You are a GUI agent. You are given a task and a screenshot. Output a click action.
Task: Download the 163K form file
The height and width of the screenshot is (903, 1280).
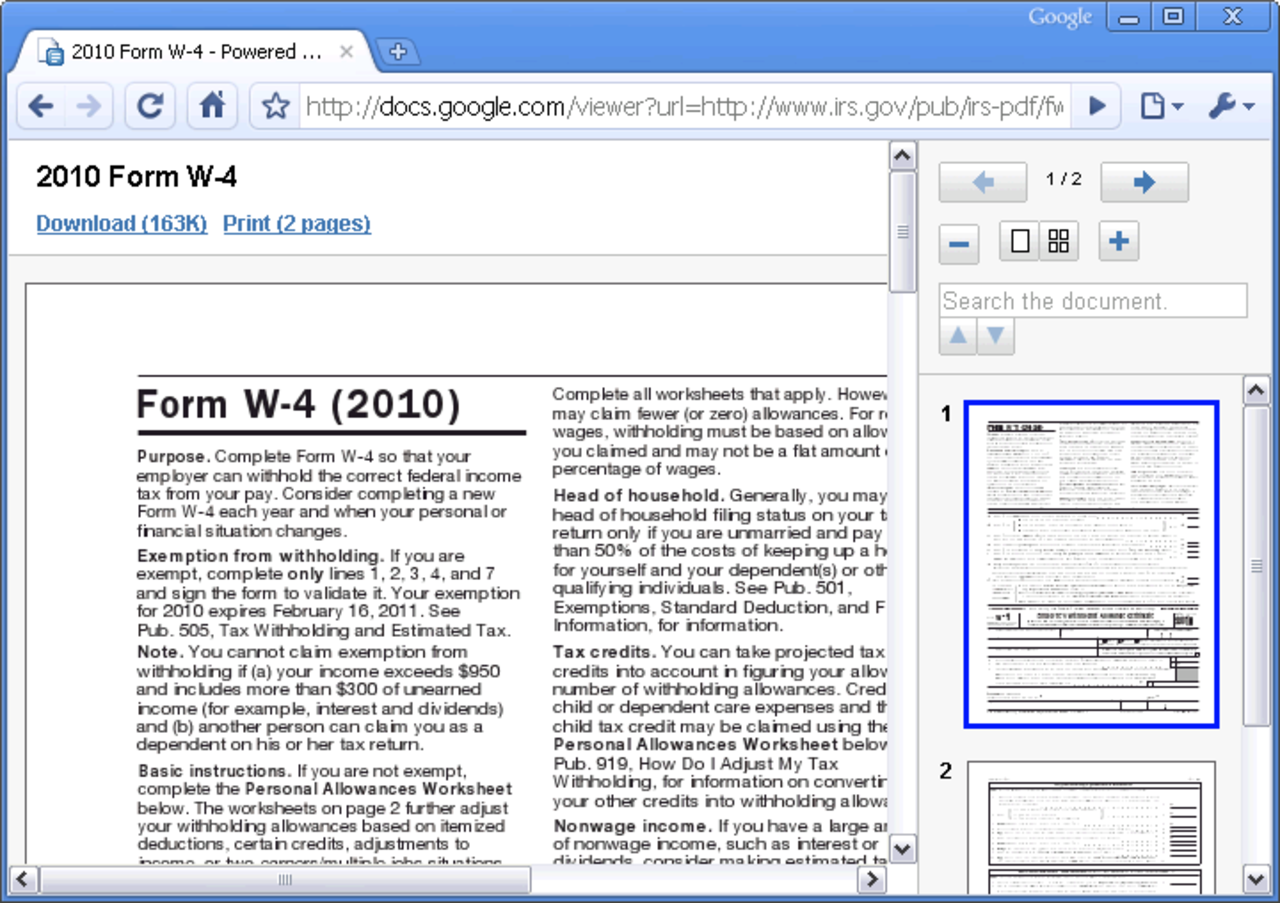(x=121, y=223)
